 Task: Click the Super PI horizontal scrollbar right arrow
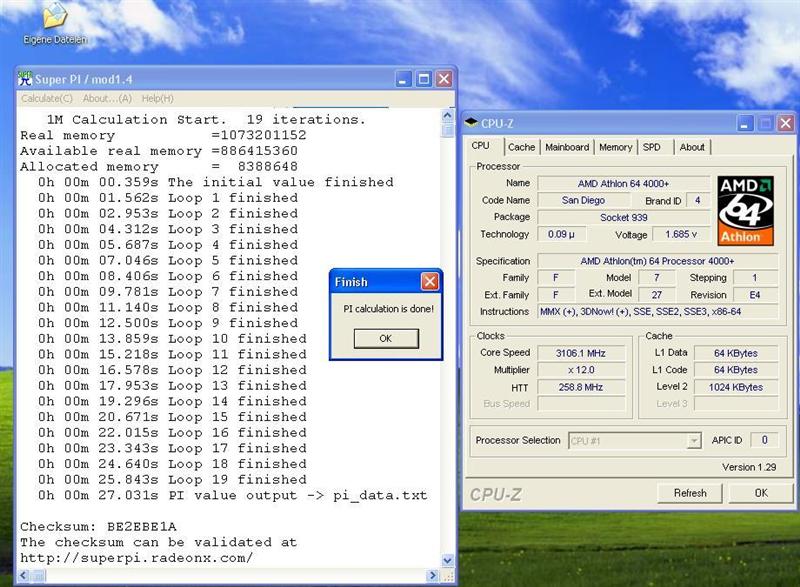(433, 576)
